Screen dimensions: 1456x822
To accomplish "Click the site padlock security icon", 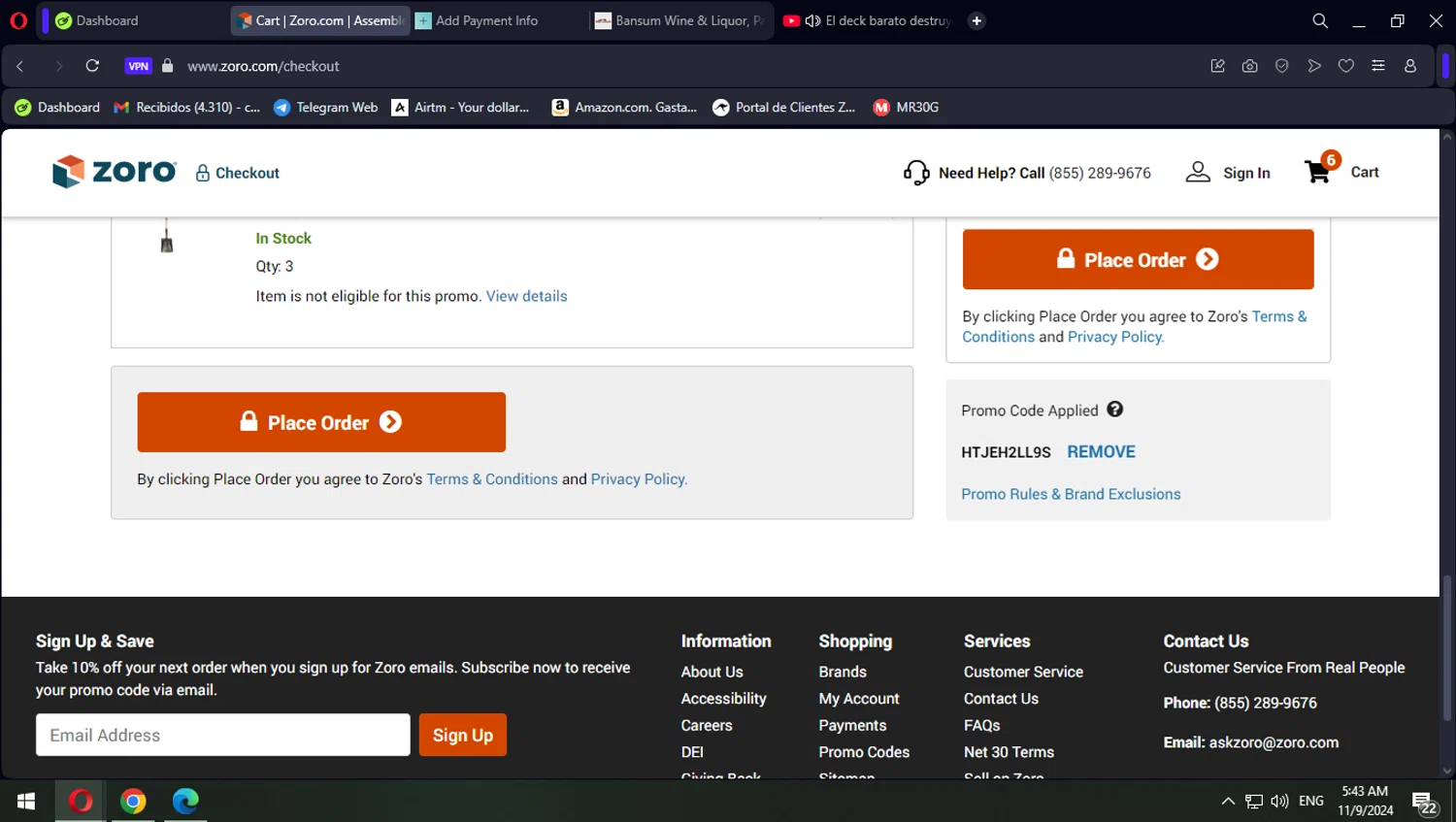I will pyautogui.click(x=167, y=66).
